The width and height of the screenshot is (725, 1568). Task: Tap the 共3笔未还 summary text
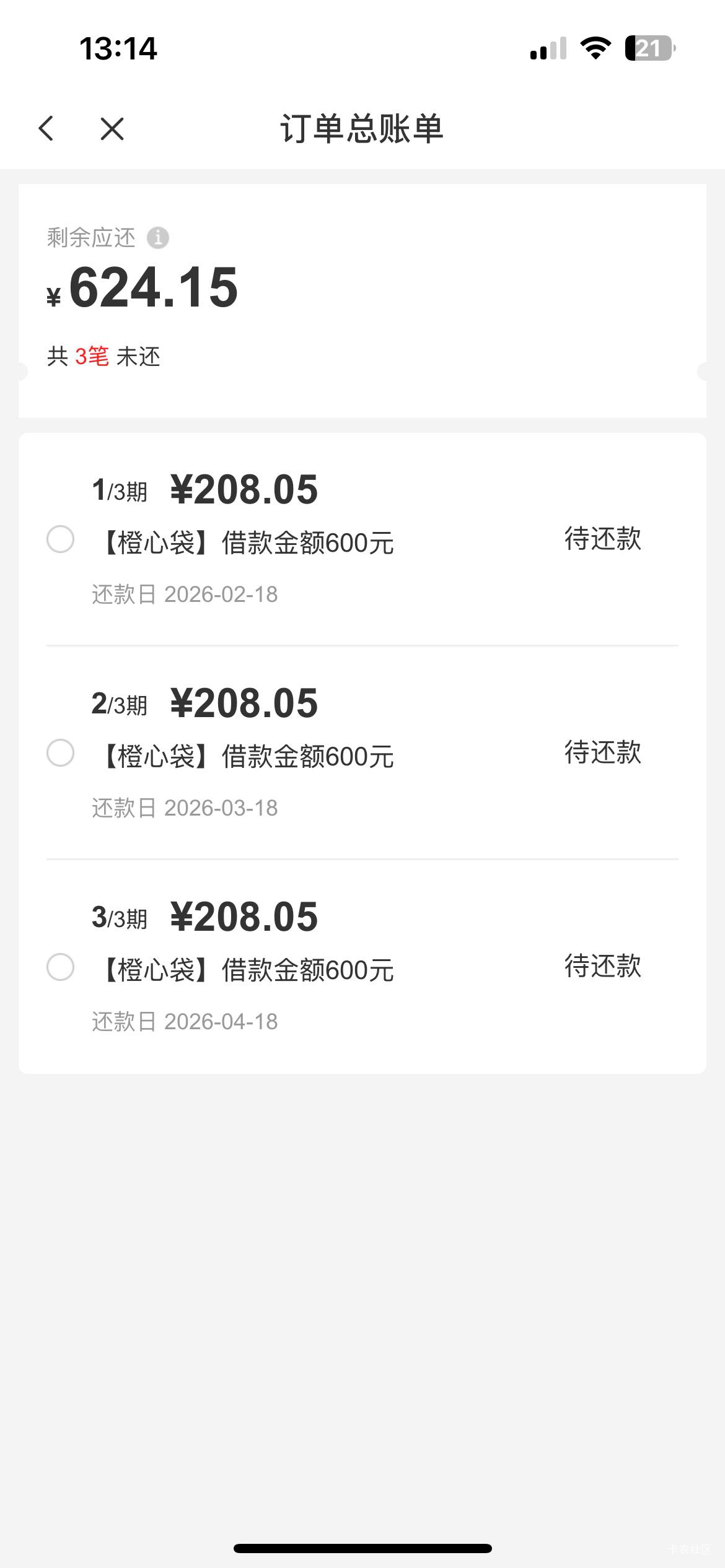tap(103, 357)
